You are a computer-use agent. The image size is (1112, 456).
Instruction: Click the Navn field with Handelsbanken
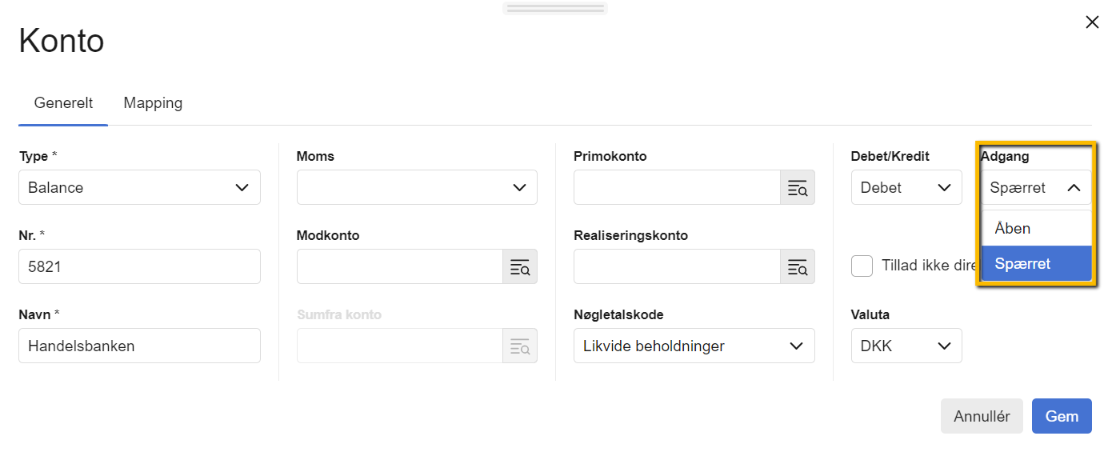coord(139,346)
